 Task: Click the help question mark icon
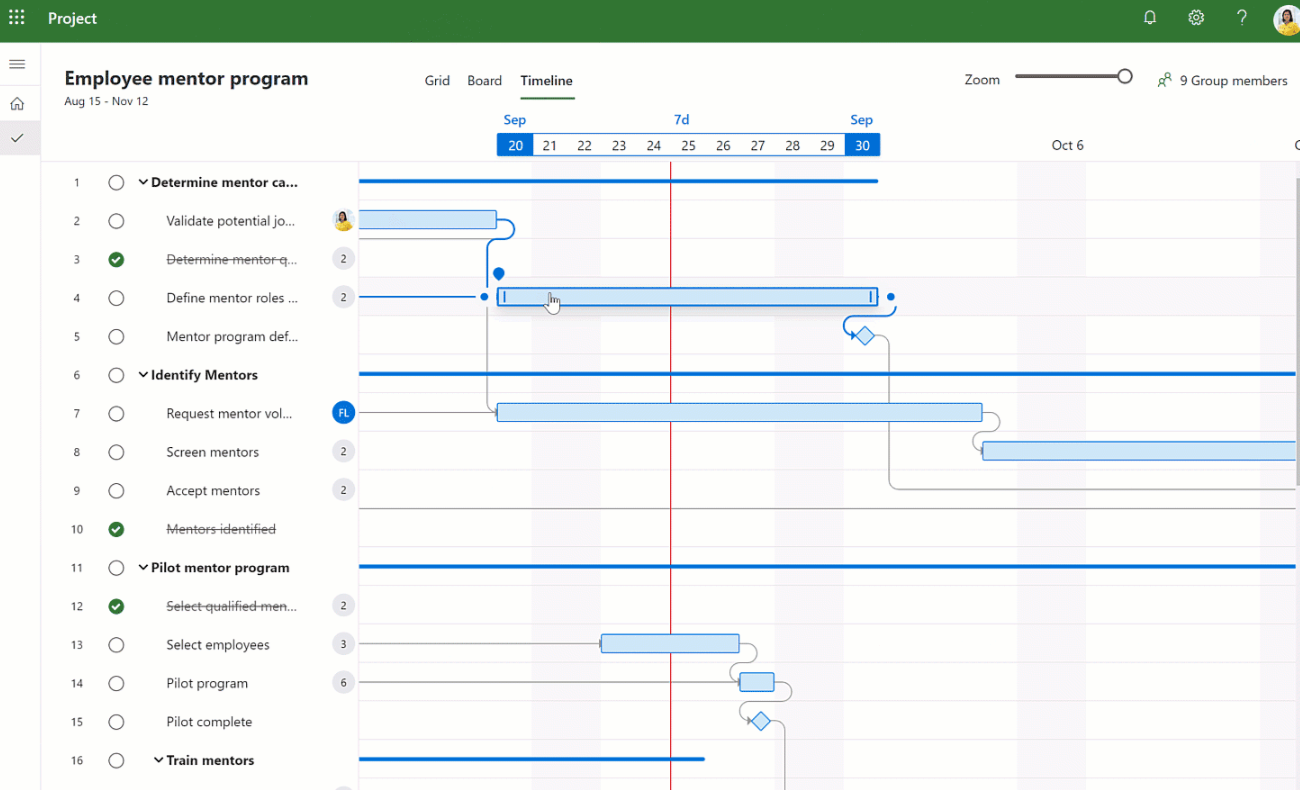(1242, 18)
